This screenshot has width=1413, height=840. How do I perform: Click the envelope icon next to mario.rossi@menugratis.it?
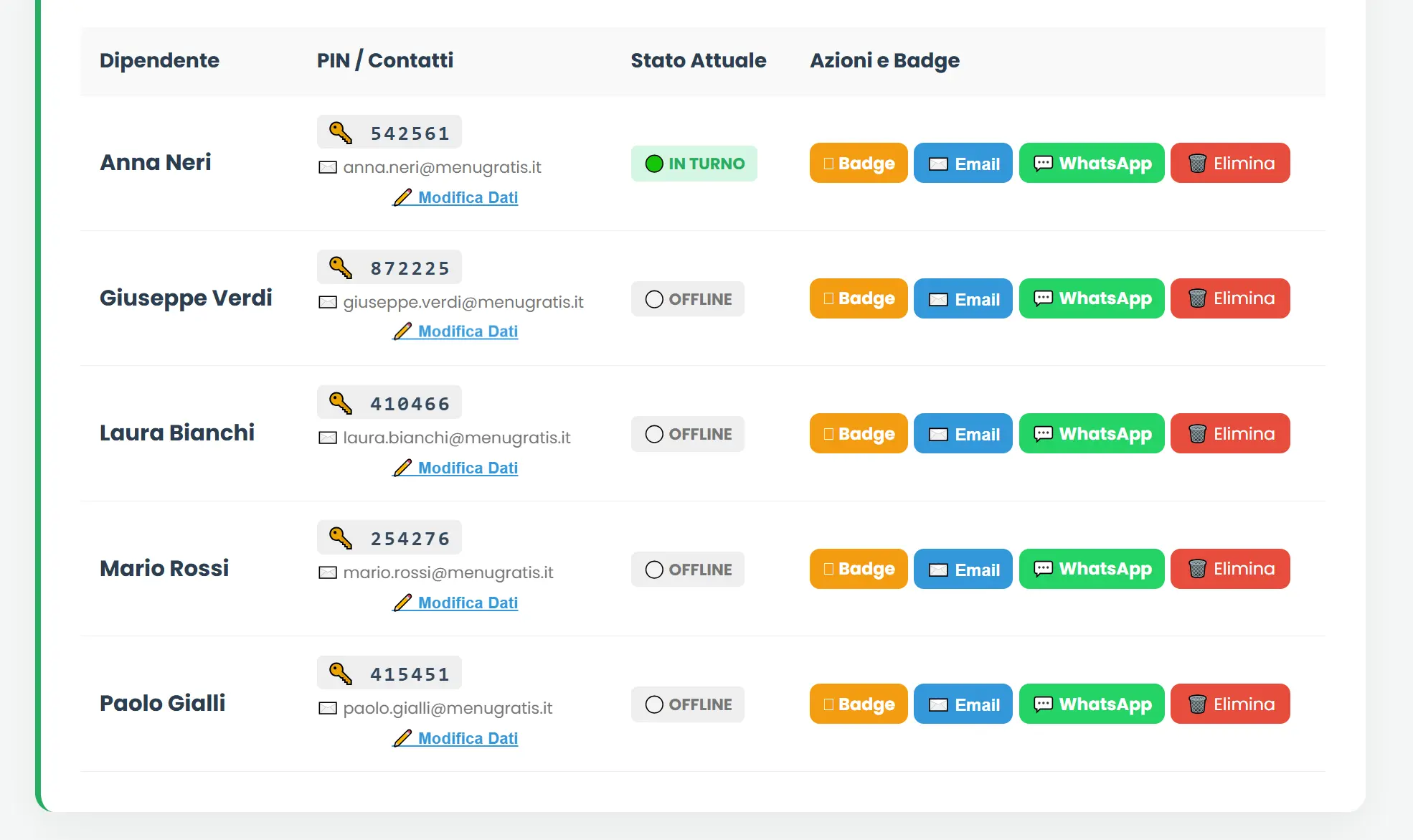(328, 572)
